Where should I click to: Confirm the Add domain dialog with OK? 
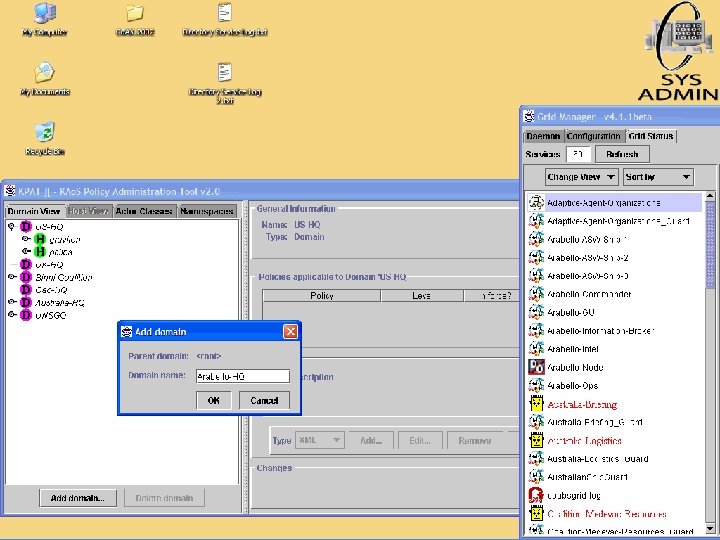coord(213,400)
